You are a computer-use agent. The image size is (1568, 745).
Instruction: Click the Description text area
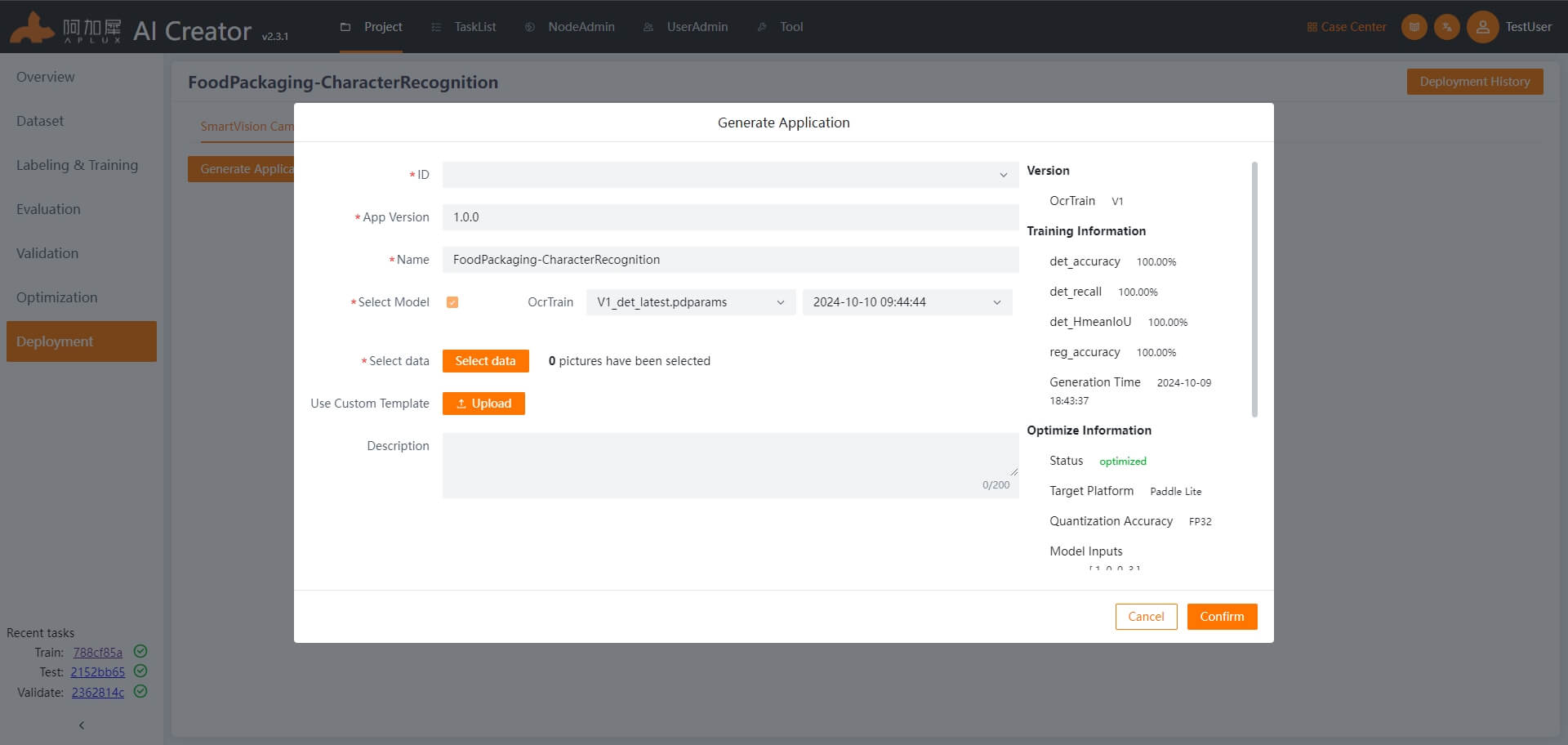pos(730,466)
